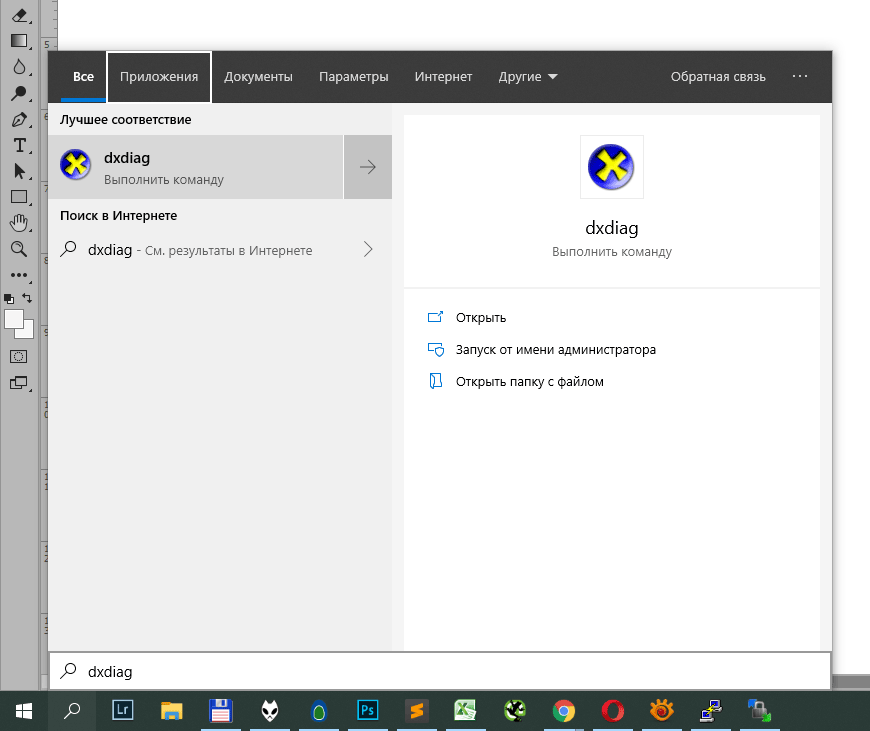Select the dxdiag best match result

(x=196, y=167)
